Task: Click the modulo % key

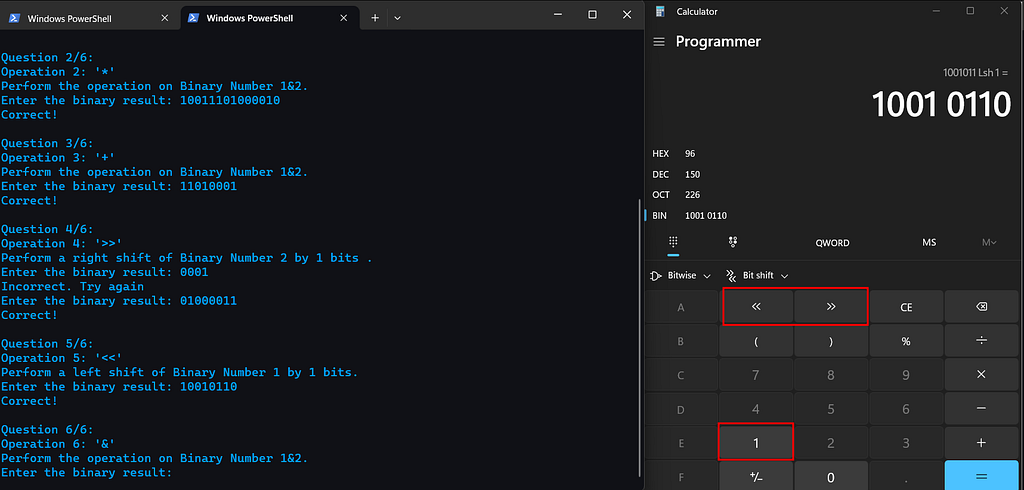Action: (906, 340)
